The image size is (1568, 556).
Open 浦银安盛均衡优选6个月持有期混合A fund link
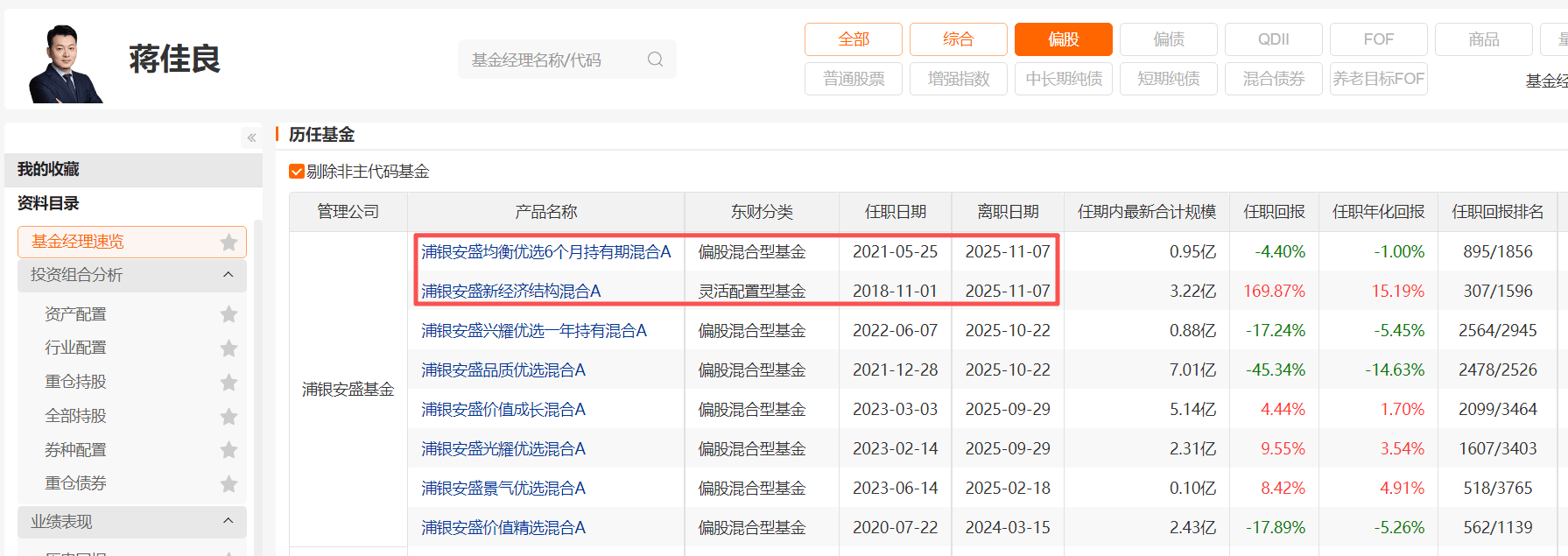[545, 252]
